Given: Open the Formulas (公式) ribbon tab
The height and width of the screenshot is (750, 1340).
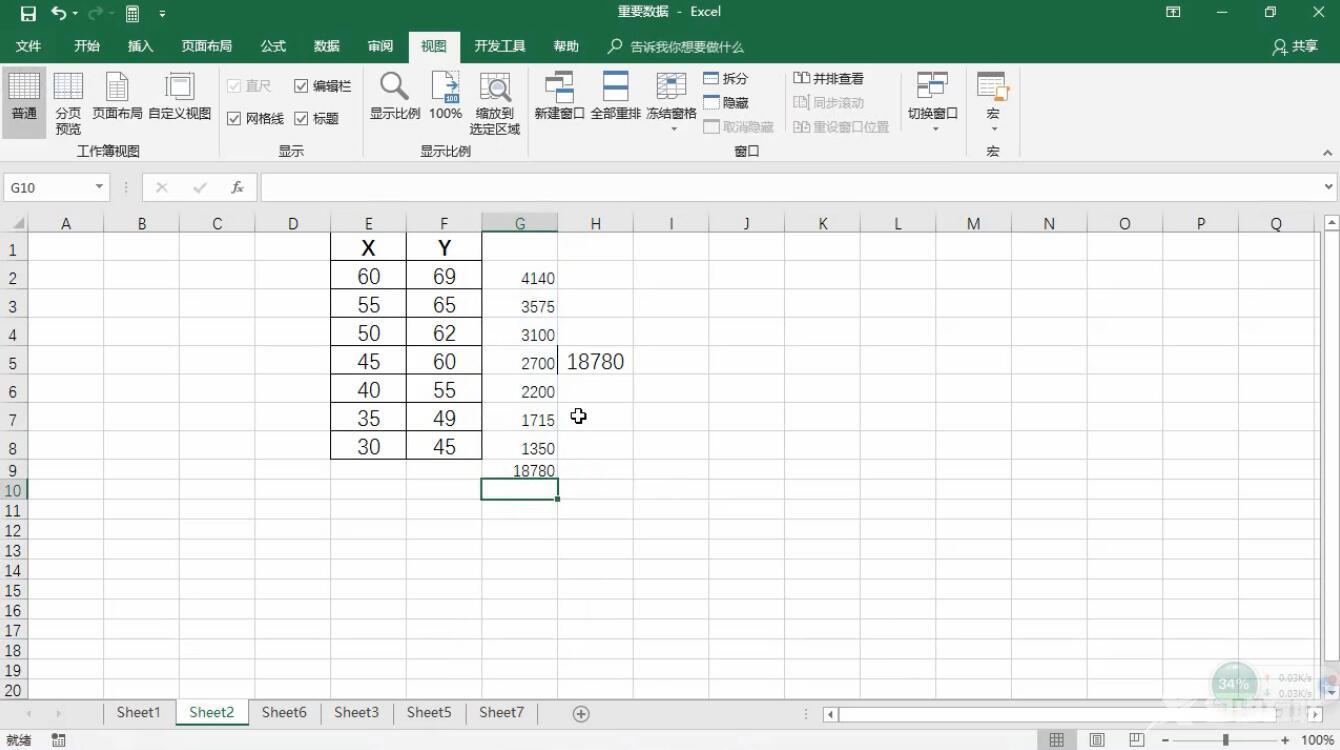Looking at the screenshot, I should click(x=273, y=46).
